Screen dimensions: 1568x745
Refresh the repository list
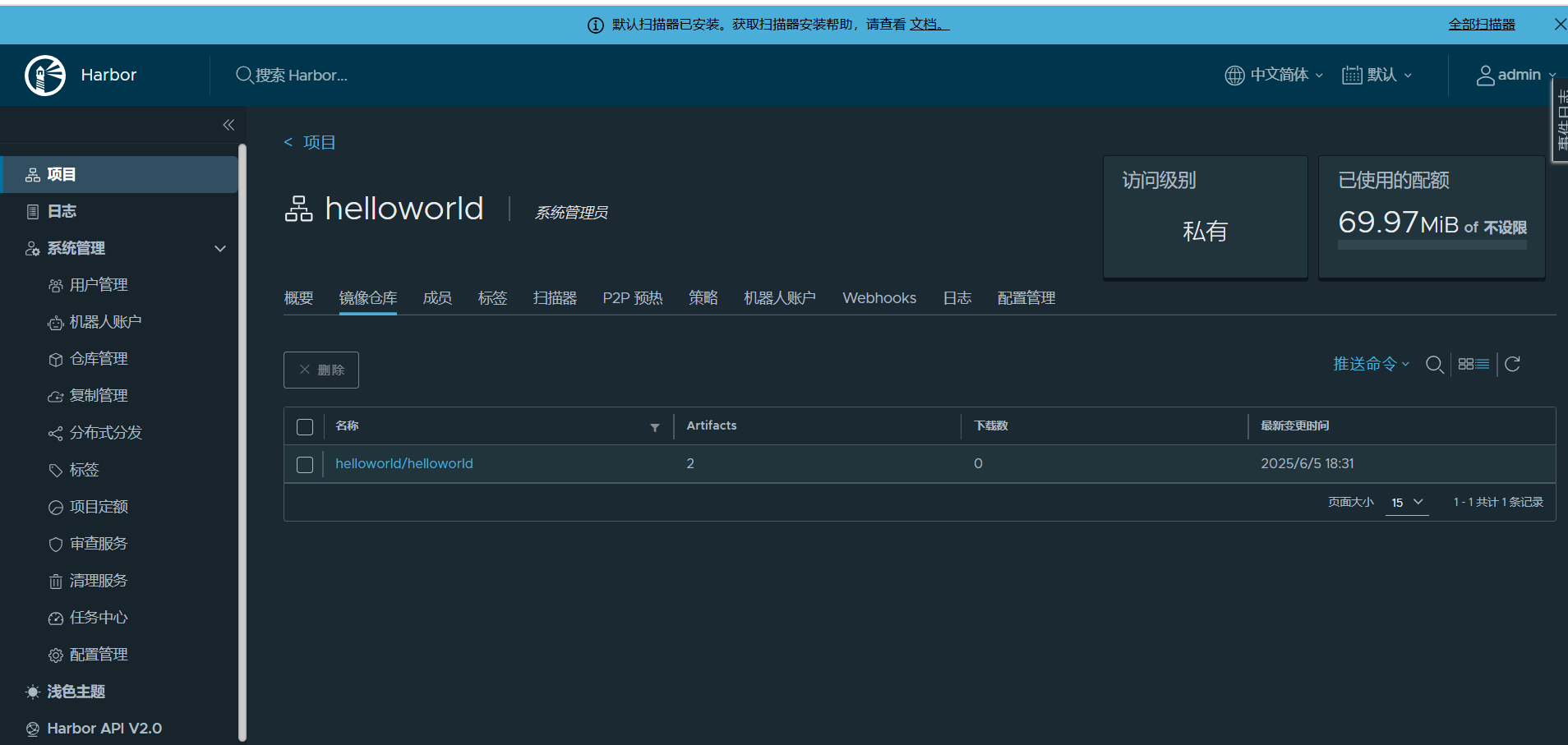1512,364
